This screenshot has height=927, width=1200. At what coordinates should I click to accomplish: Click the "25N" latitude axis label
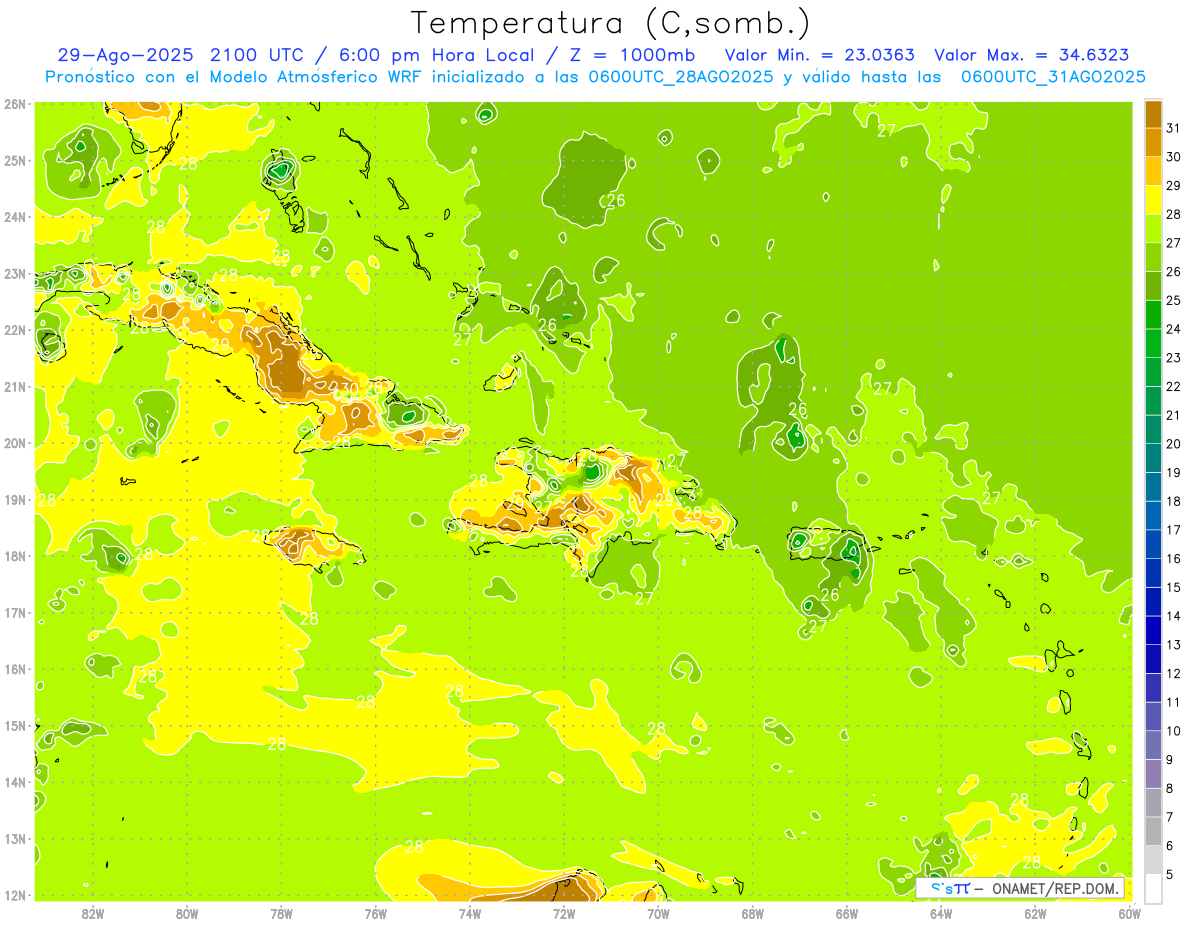(x=15, y=160)
